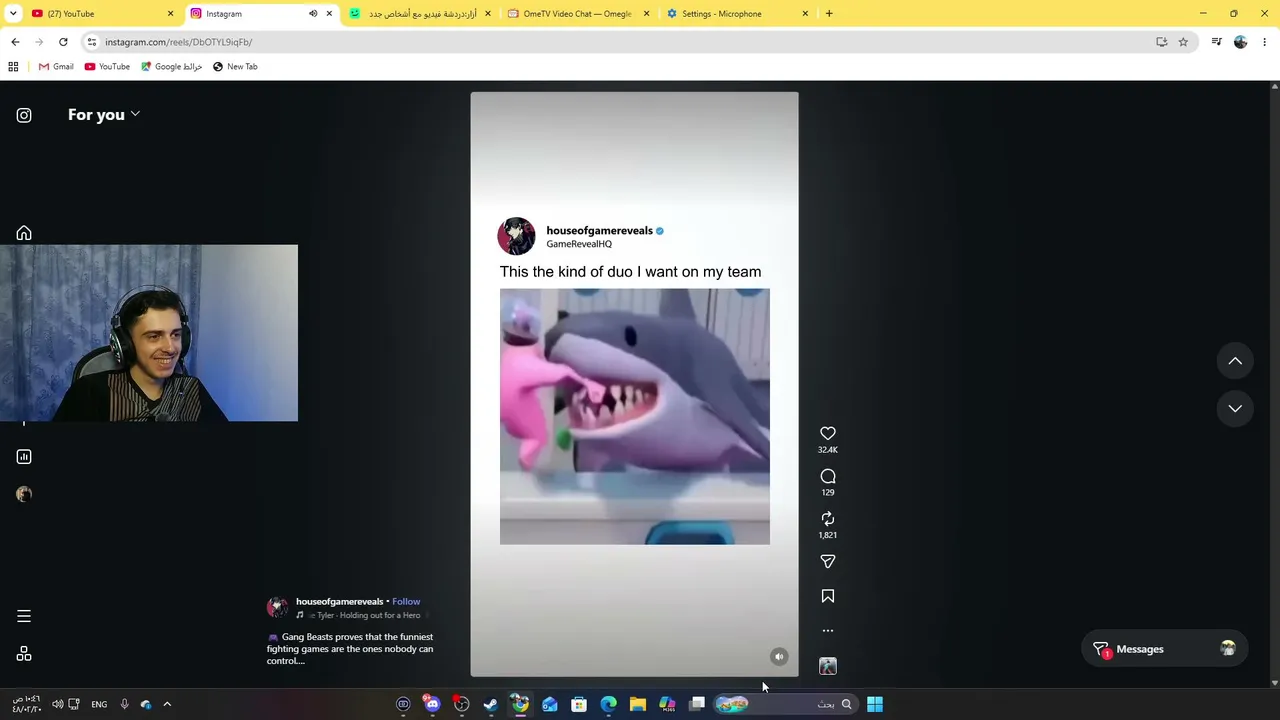Viewport: 1280px width, 720px height.
Task: Open the avatar icon in Messages button
Action: point(1228,649)
